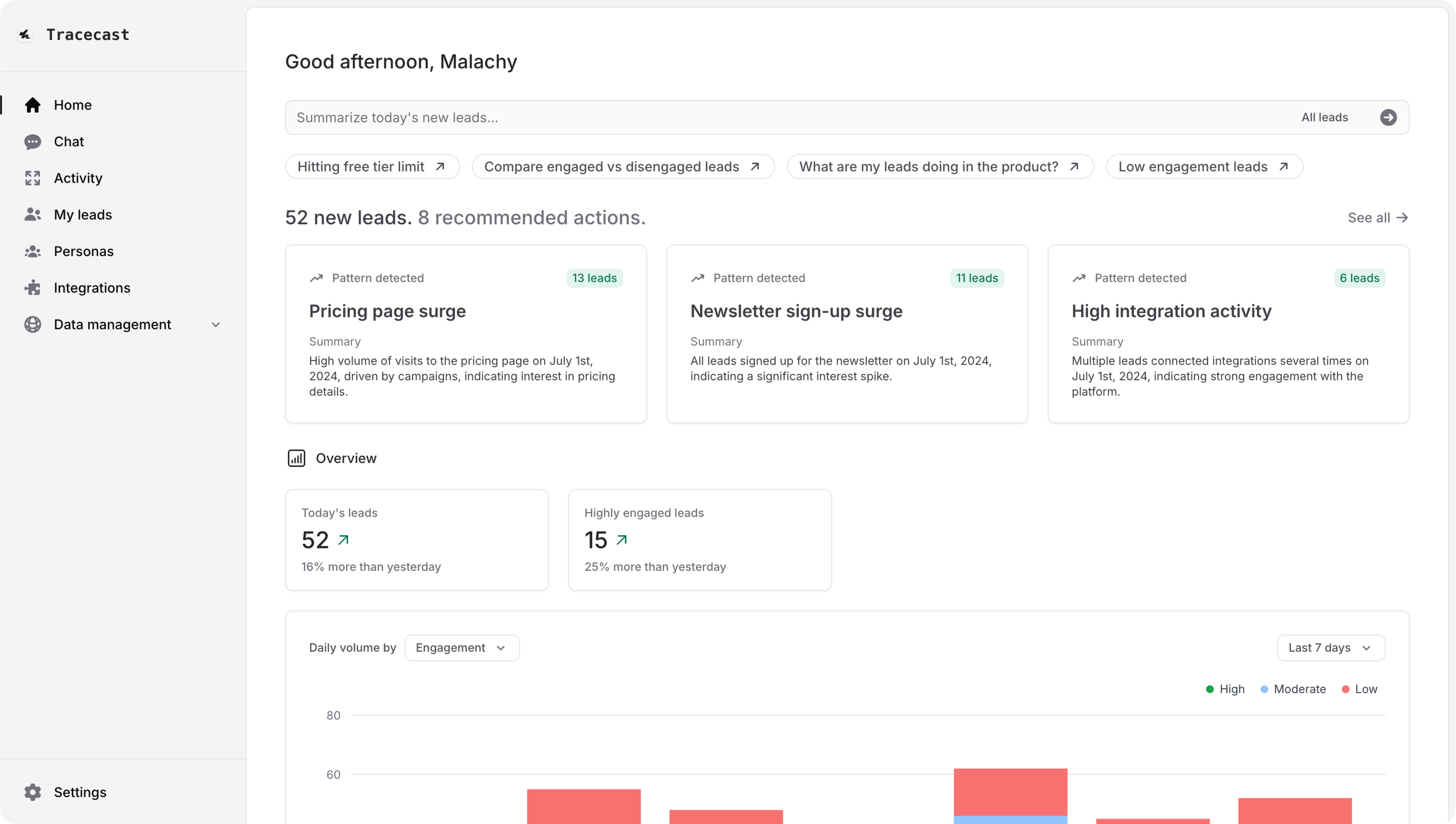Click the My leads people icon
This screenshot has height=824, width=1456.
pos(33,215)
